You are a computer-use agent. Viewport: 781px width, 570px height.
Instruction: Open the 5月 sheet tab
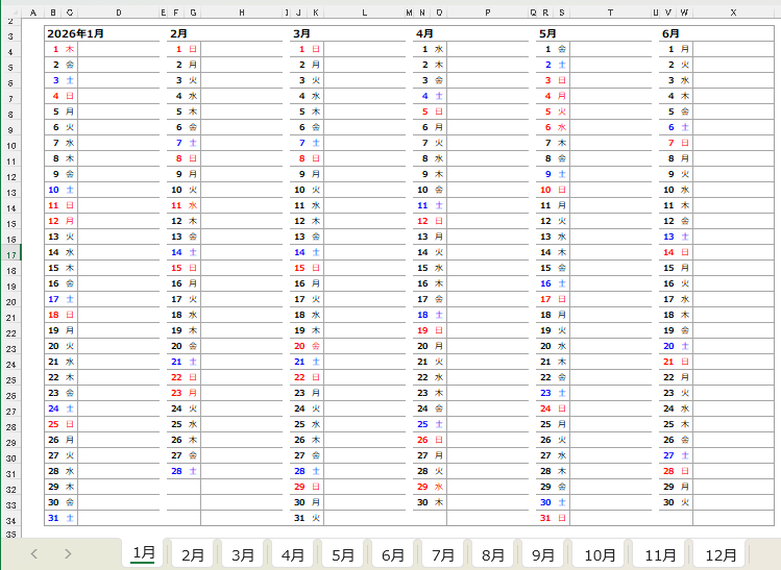343,554
